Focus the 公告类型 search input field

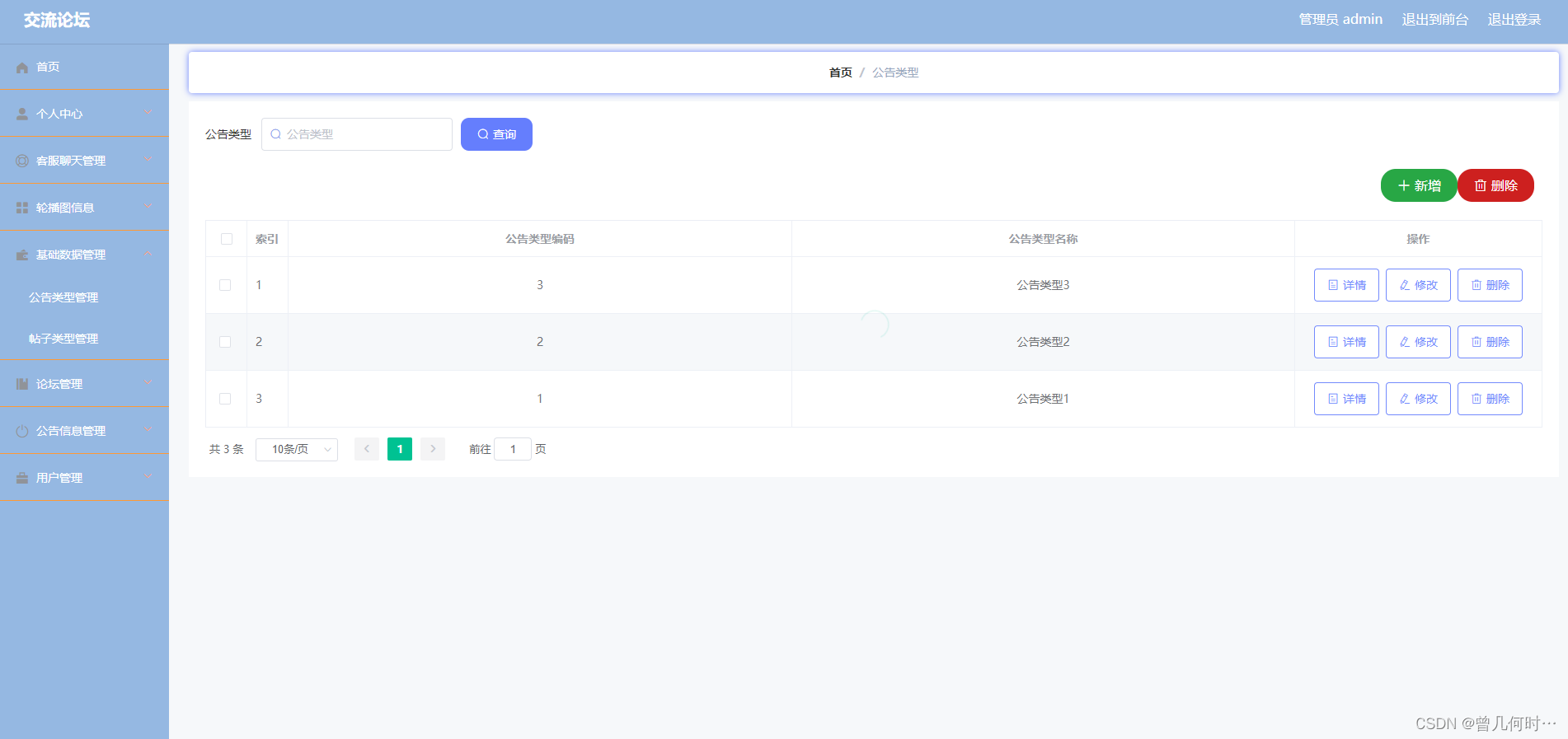[x=357, y=134]
